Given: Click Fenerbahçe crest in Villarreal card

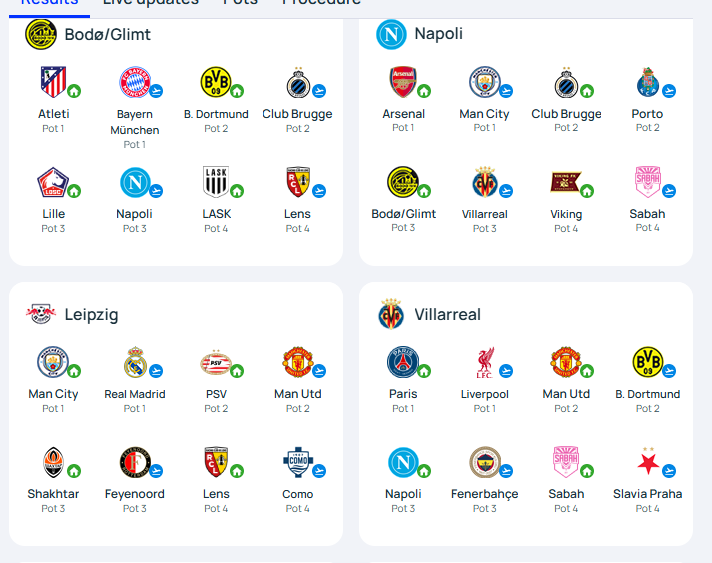Looking at the screenshot, I should tap(485, 462).
